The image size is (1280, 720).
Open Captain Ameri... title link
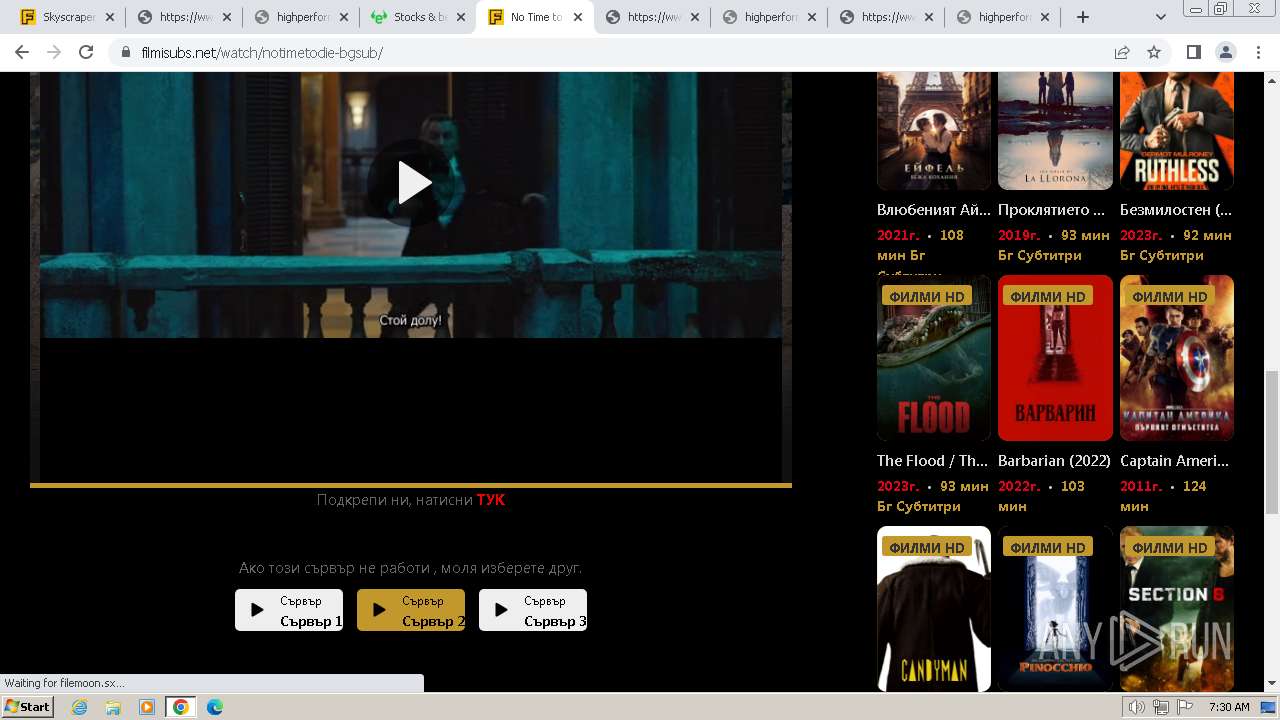(x=1175, y=461)
